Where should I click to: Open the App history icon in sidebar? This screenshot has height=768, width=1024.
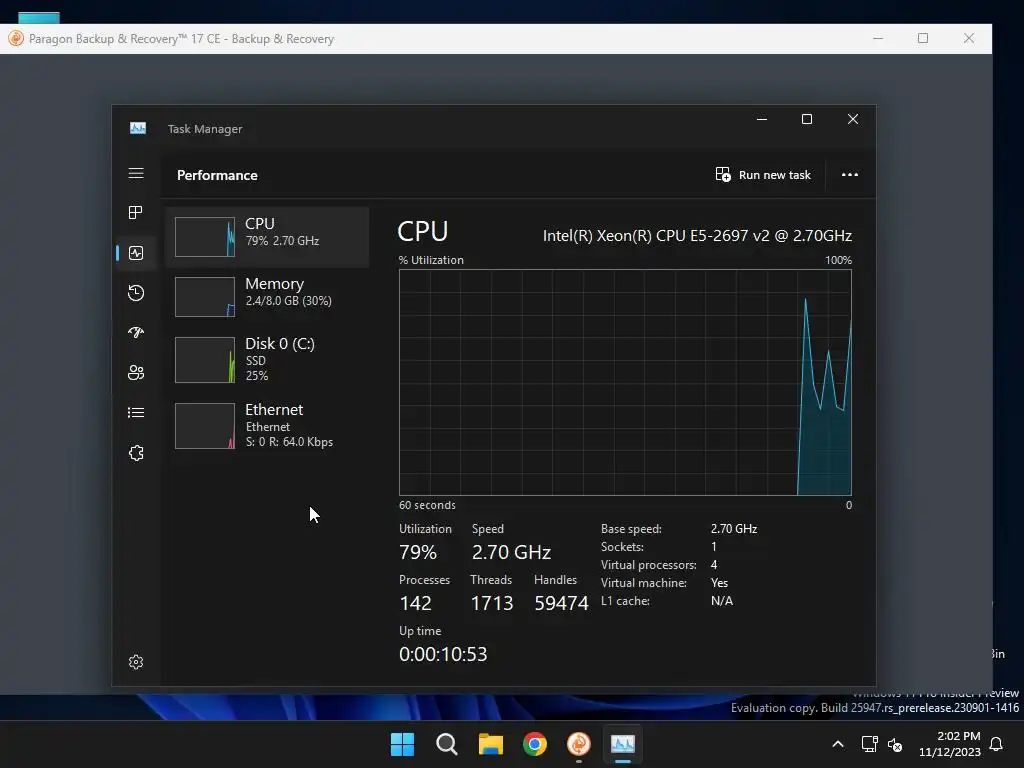tap(136, 293)
